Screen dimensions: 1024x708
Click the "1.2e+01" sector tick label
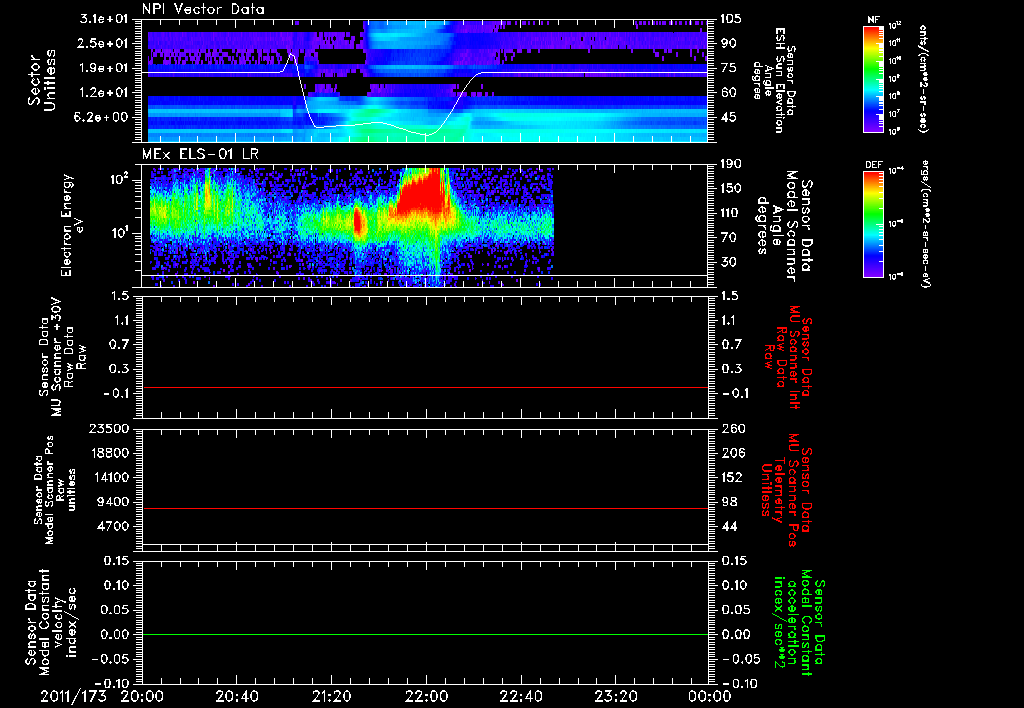pos(104,93)
